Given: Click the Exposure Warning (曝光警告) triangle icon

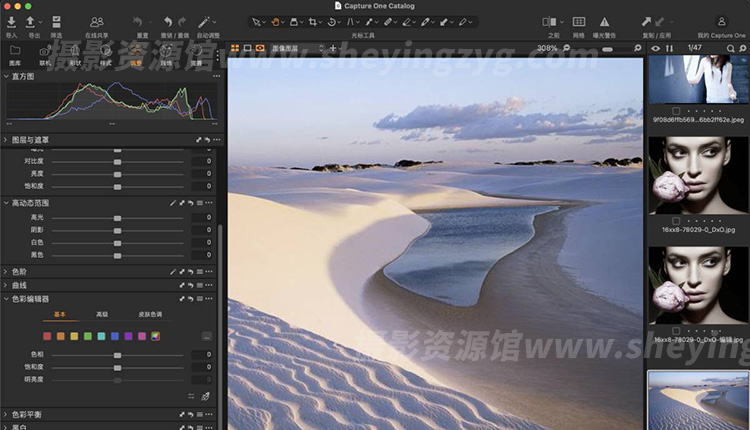Looking at the screenshot, I should tap(604, 21).
